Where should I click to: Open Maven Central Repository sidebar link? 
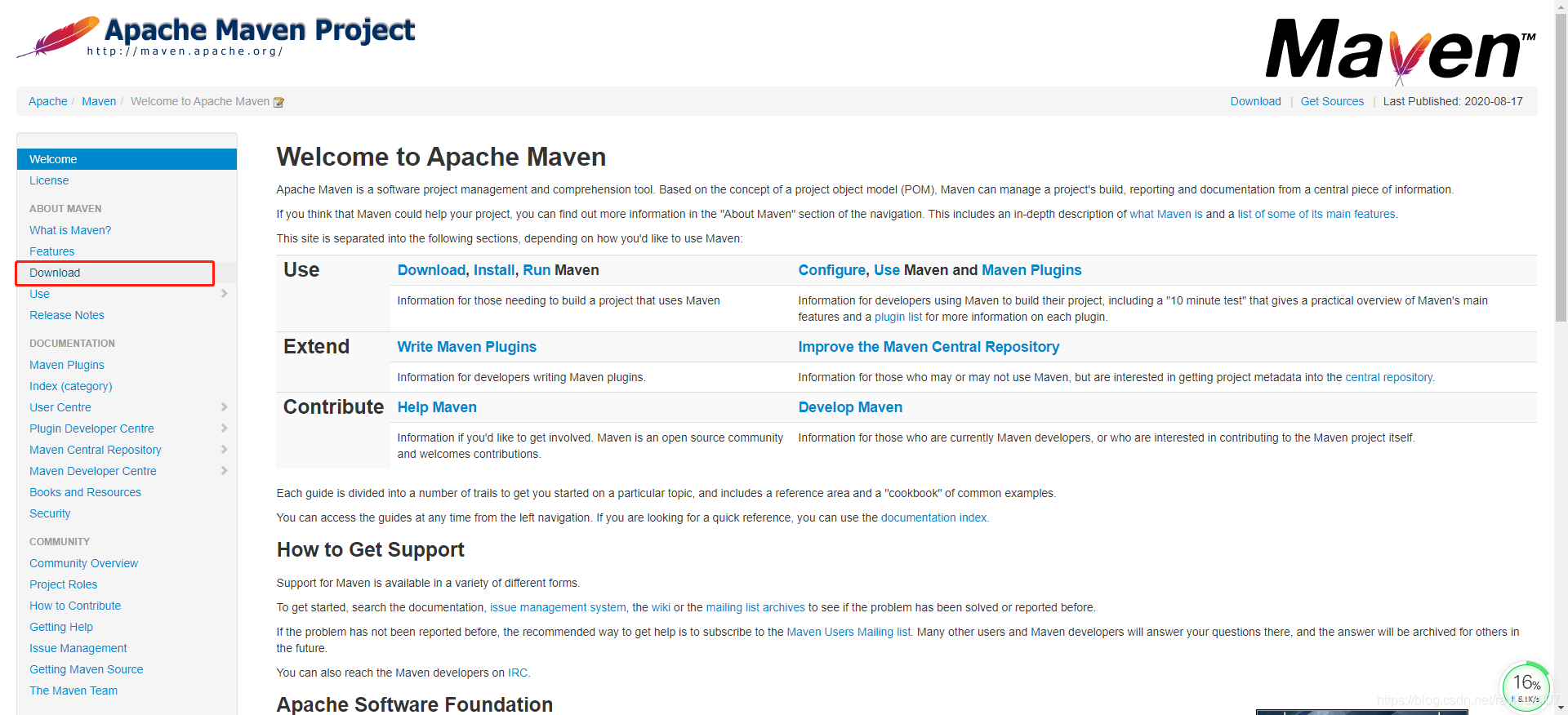[x=96, y=450]
